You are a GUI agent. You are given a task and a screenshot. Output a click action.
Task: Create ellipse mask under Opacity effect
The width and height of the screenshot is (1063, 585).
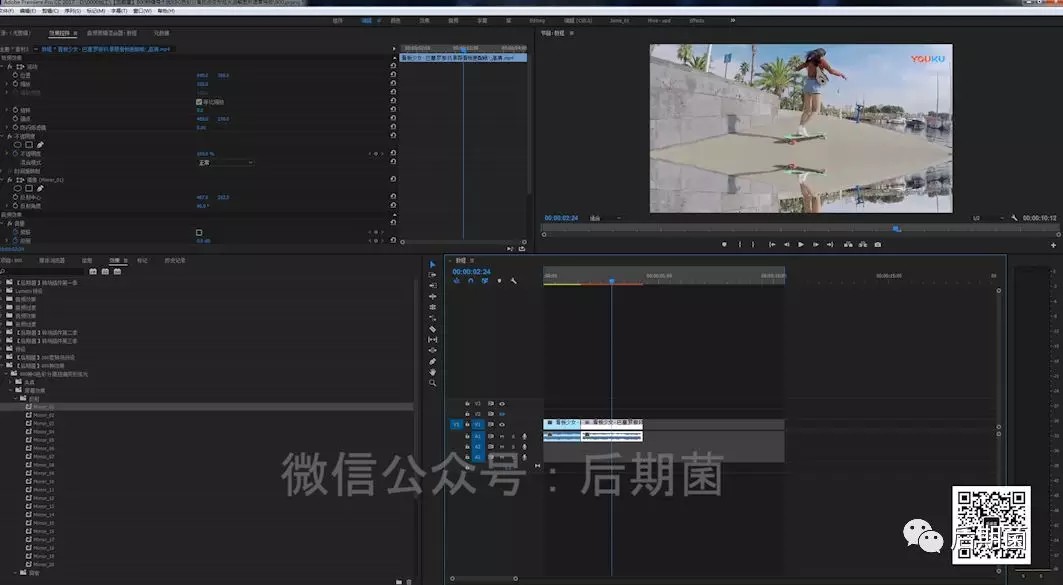(x=18, y=145)
